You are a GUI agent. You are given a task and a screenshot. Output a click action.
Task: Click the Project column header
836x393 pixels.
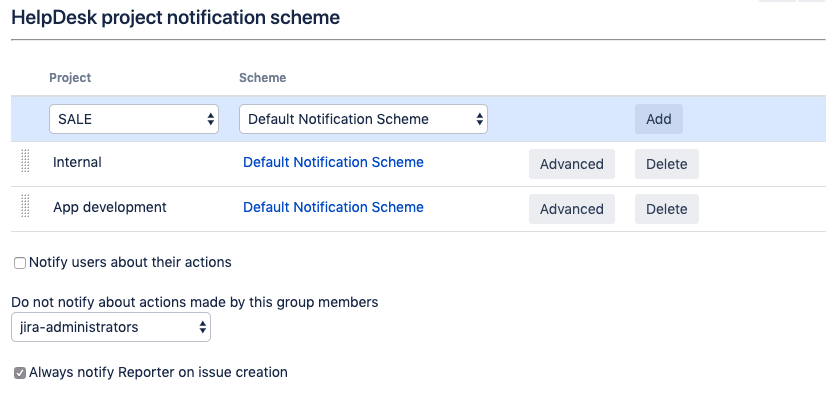coord(70,78)
